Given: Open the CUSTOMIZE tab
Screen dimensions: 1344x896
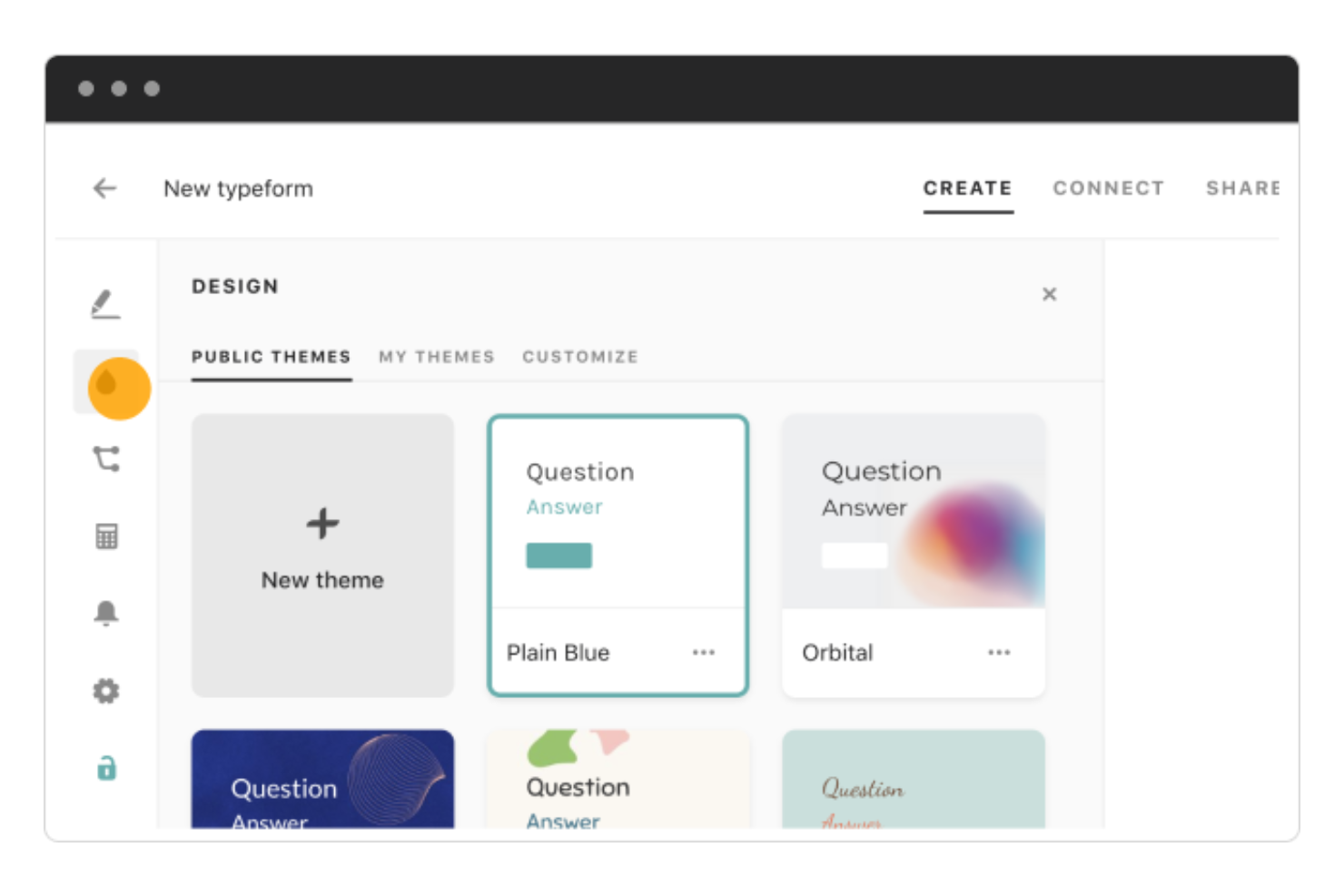Looking at the screenshot, I should point(579,357).
